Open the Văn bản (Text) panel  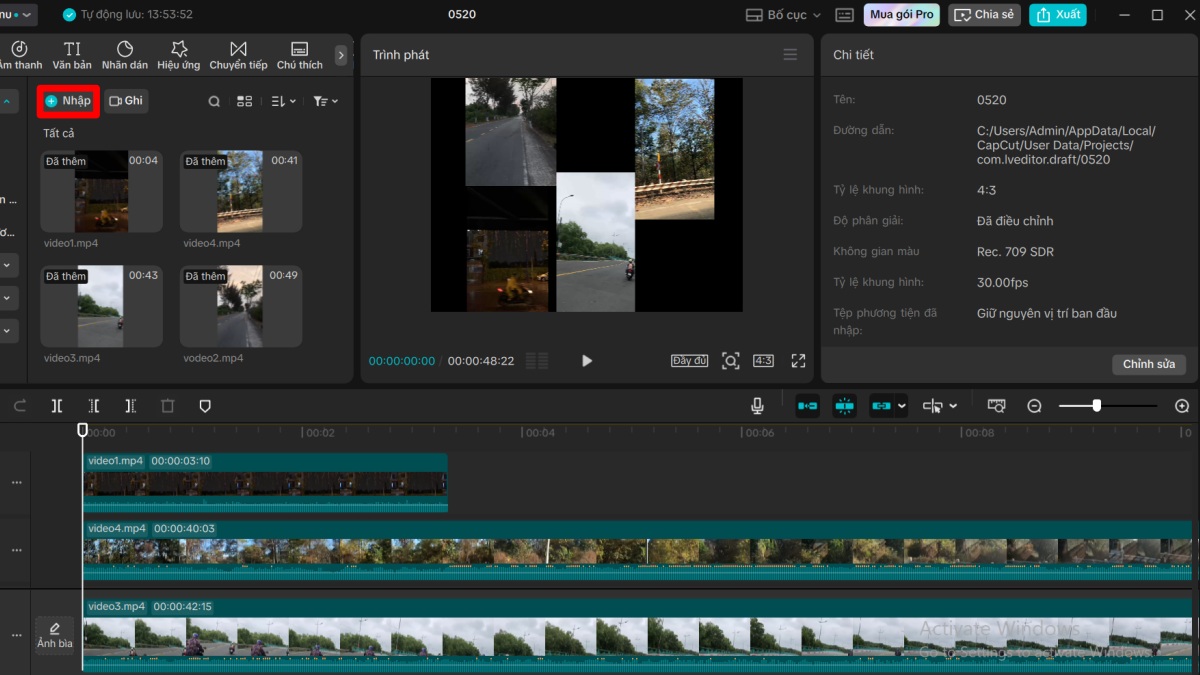pyautogui.click(x=71, y=55)
